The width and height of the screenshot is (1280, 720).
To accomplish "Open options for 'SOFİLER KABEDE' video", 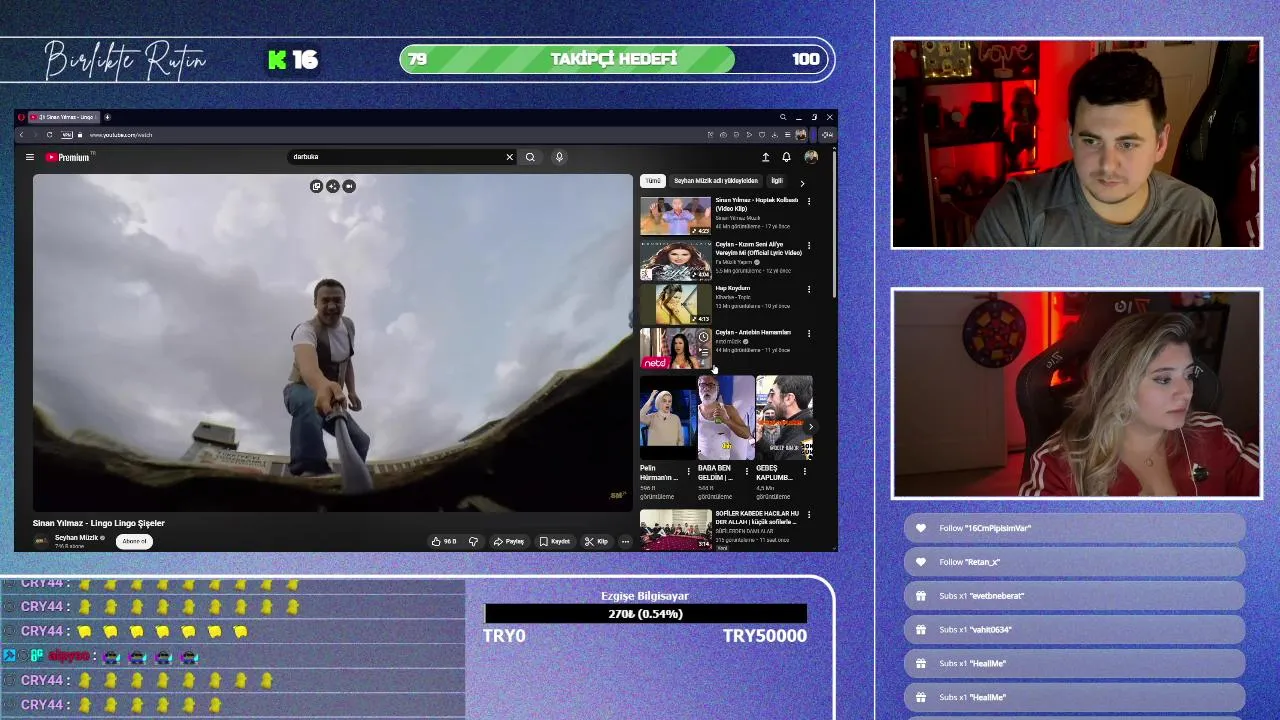I will point(809,515).
